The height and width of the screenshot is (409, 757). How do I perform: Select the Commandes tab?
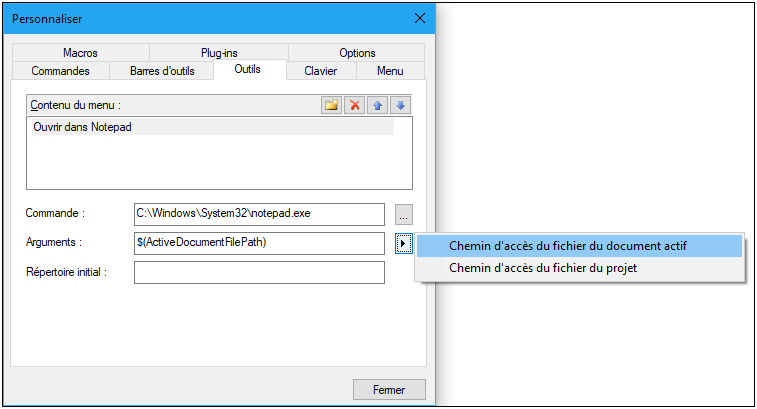click(x=60, y=71)
